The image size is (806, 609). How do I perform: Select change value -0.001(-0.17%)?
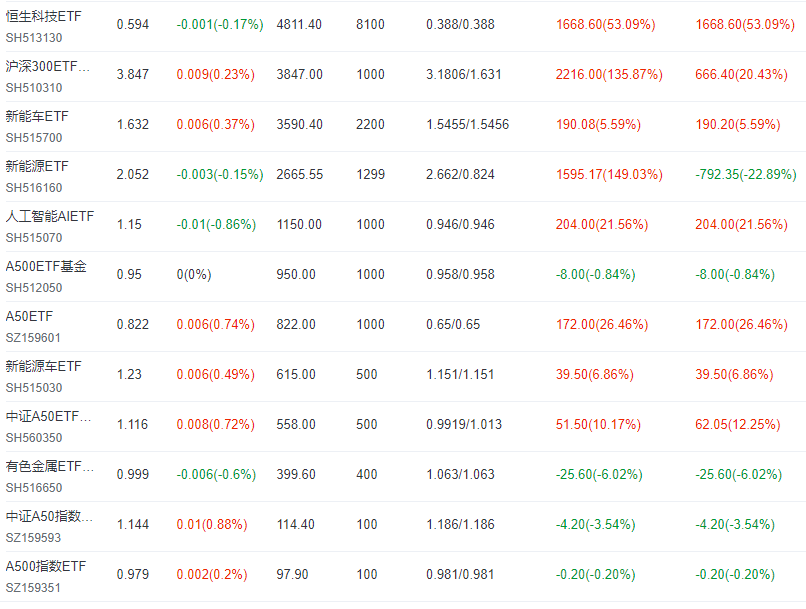tap(220, 25)
